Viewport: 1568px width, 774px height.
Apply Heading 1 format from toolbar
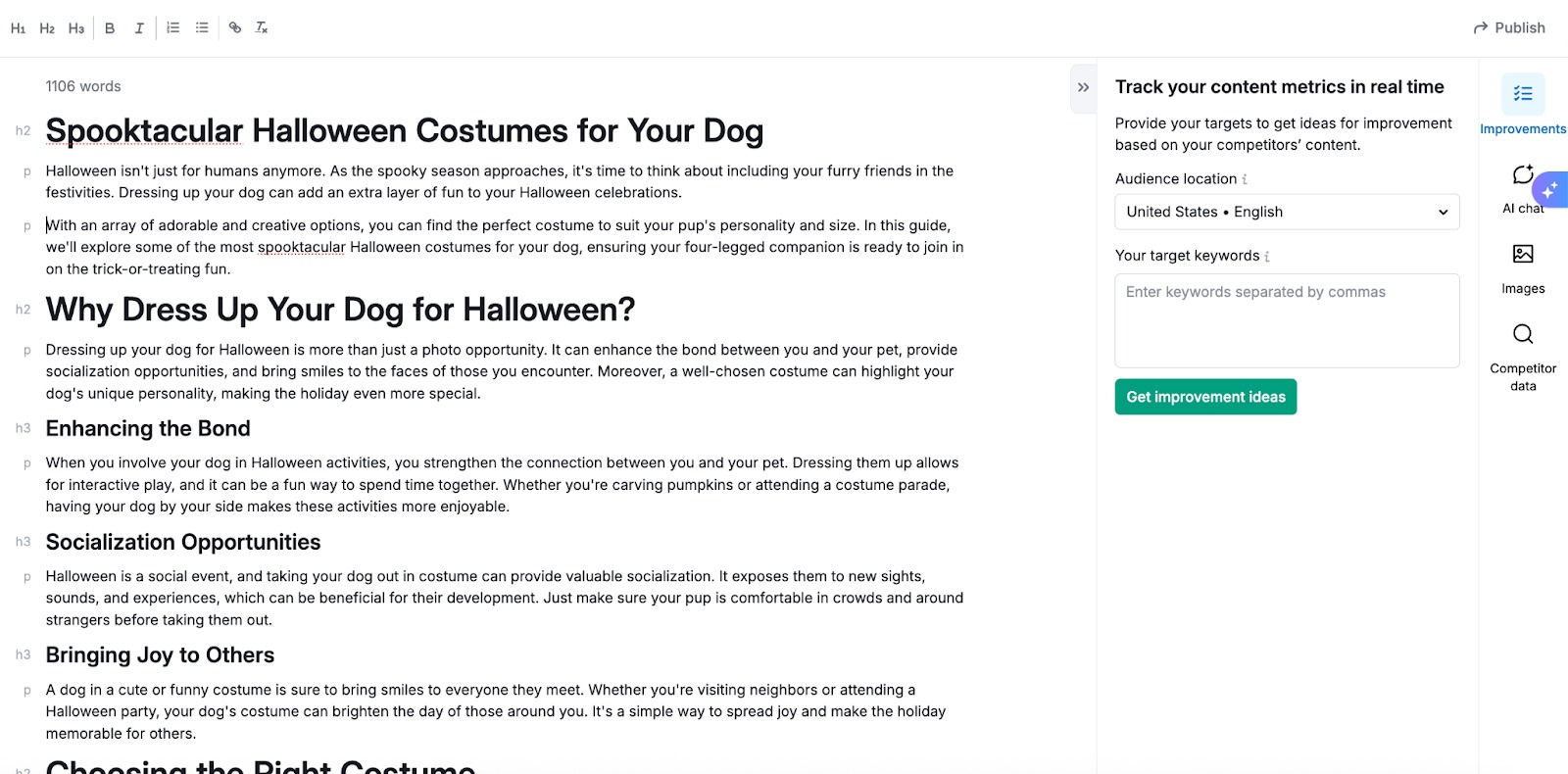click(18, 28)
